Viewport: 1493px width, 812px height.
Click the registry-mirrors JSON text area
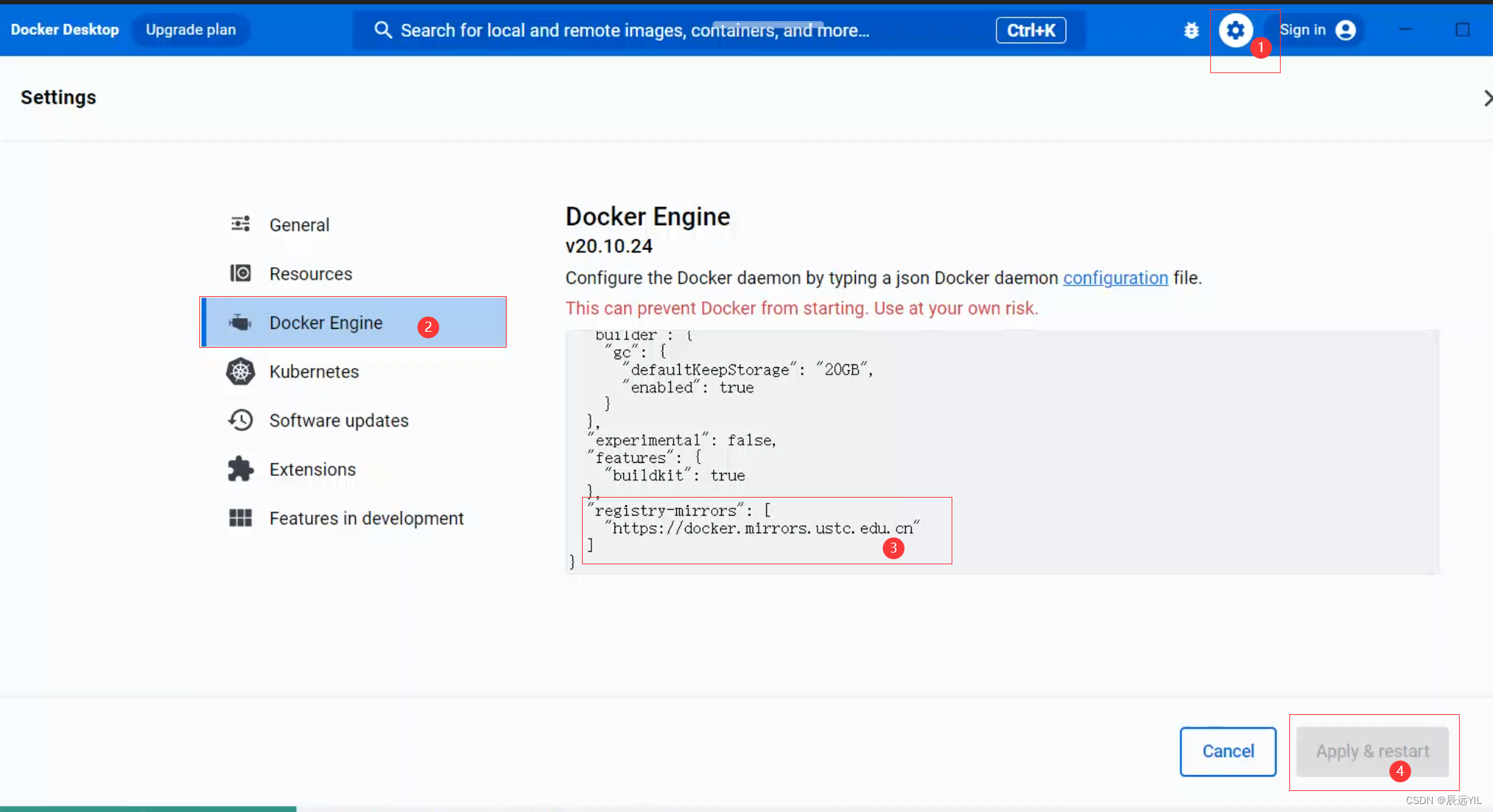(766, 529)
